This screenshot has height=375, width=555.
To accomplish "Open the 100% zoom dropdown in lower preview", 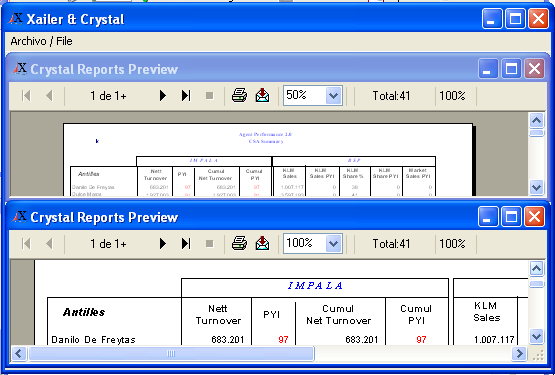I will point(333,243).
